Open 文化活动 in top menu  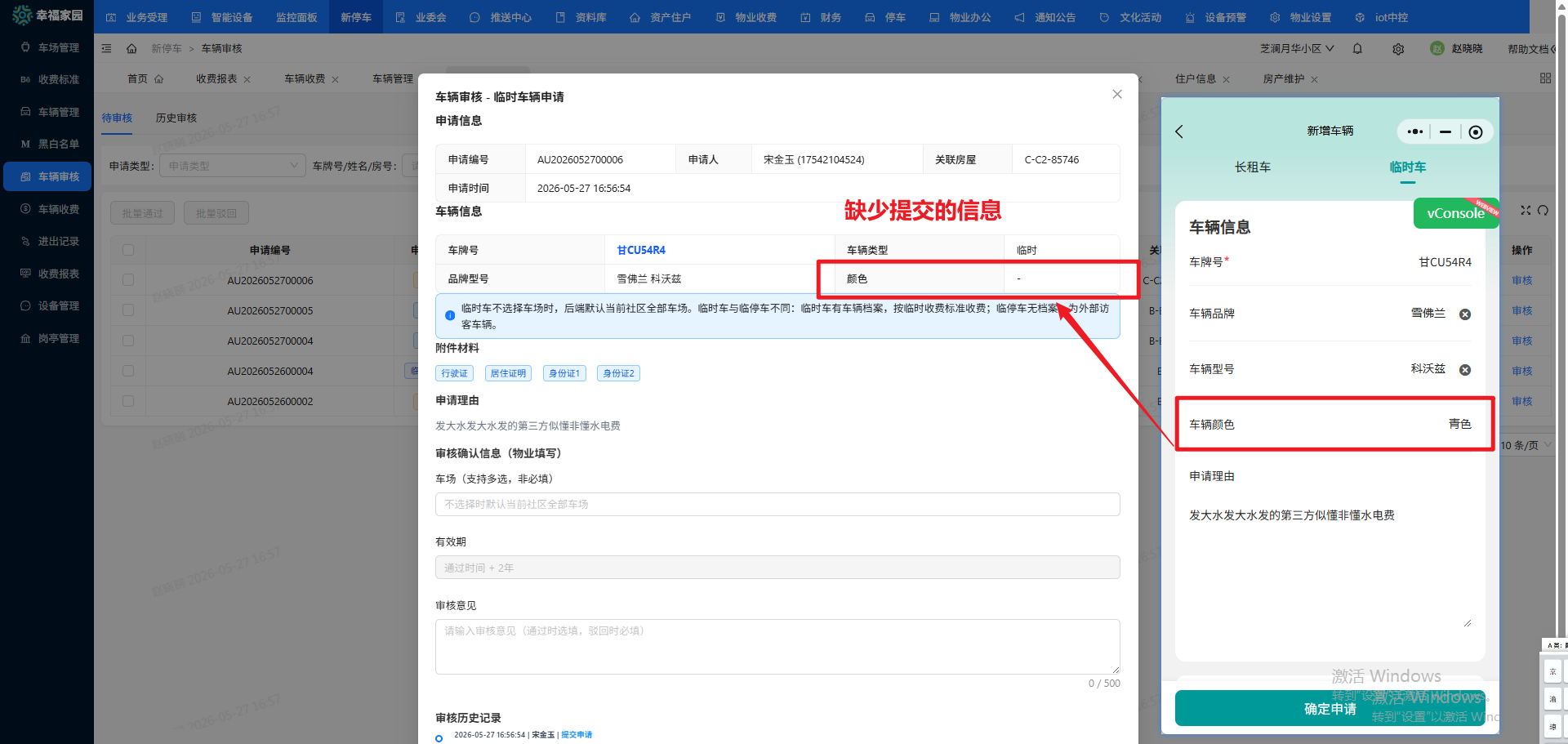pyautogui.click(x=1130, y=17)
